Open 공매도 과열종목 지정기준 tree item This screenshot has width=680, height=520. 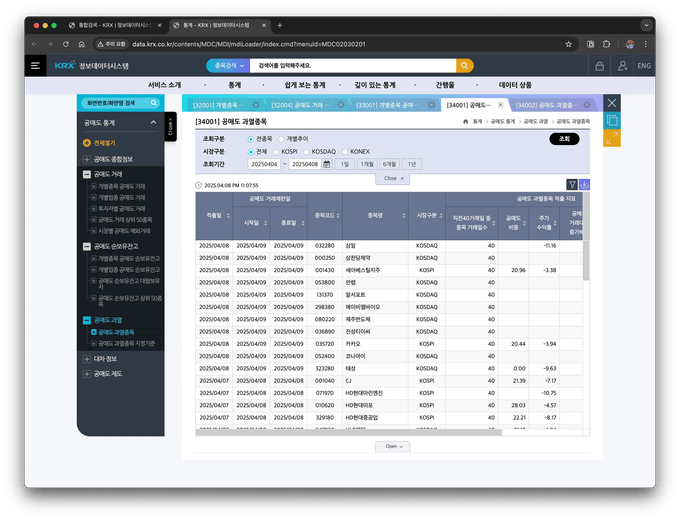click(126, 343)
